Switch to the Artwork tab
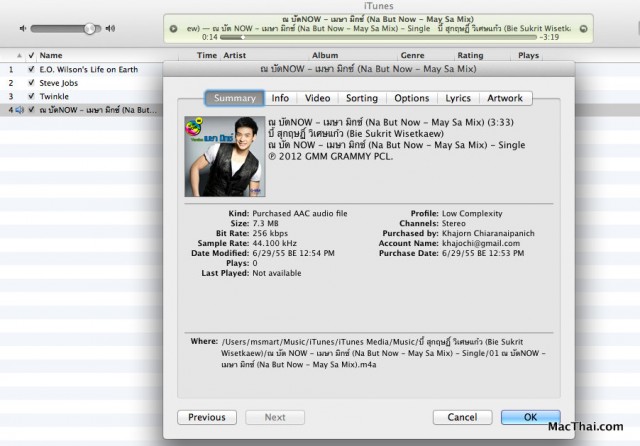 505,98
